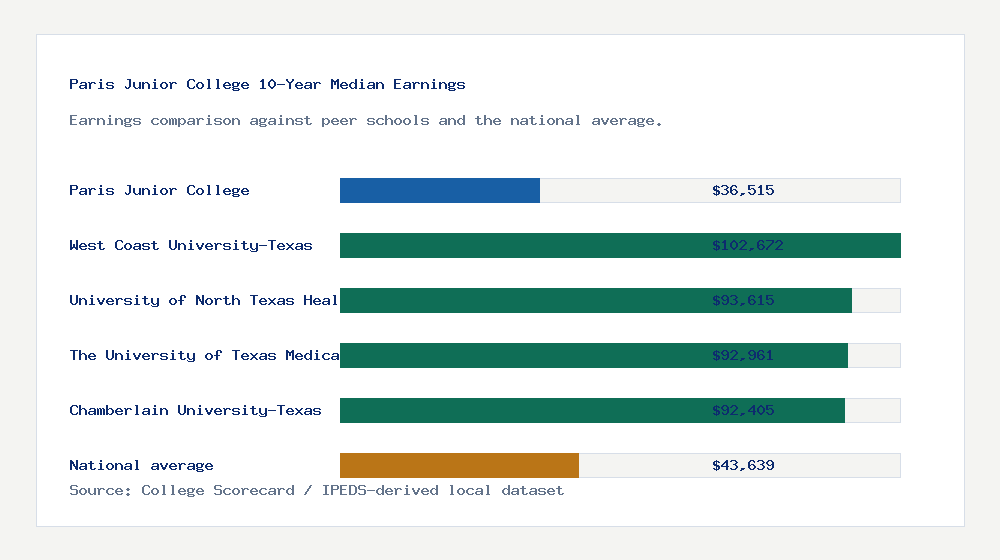This screenshot has width=1000, height=560.
Task: Click the 'Chamberlain University-Texas' label
Action: [x=195, y=410]
